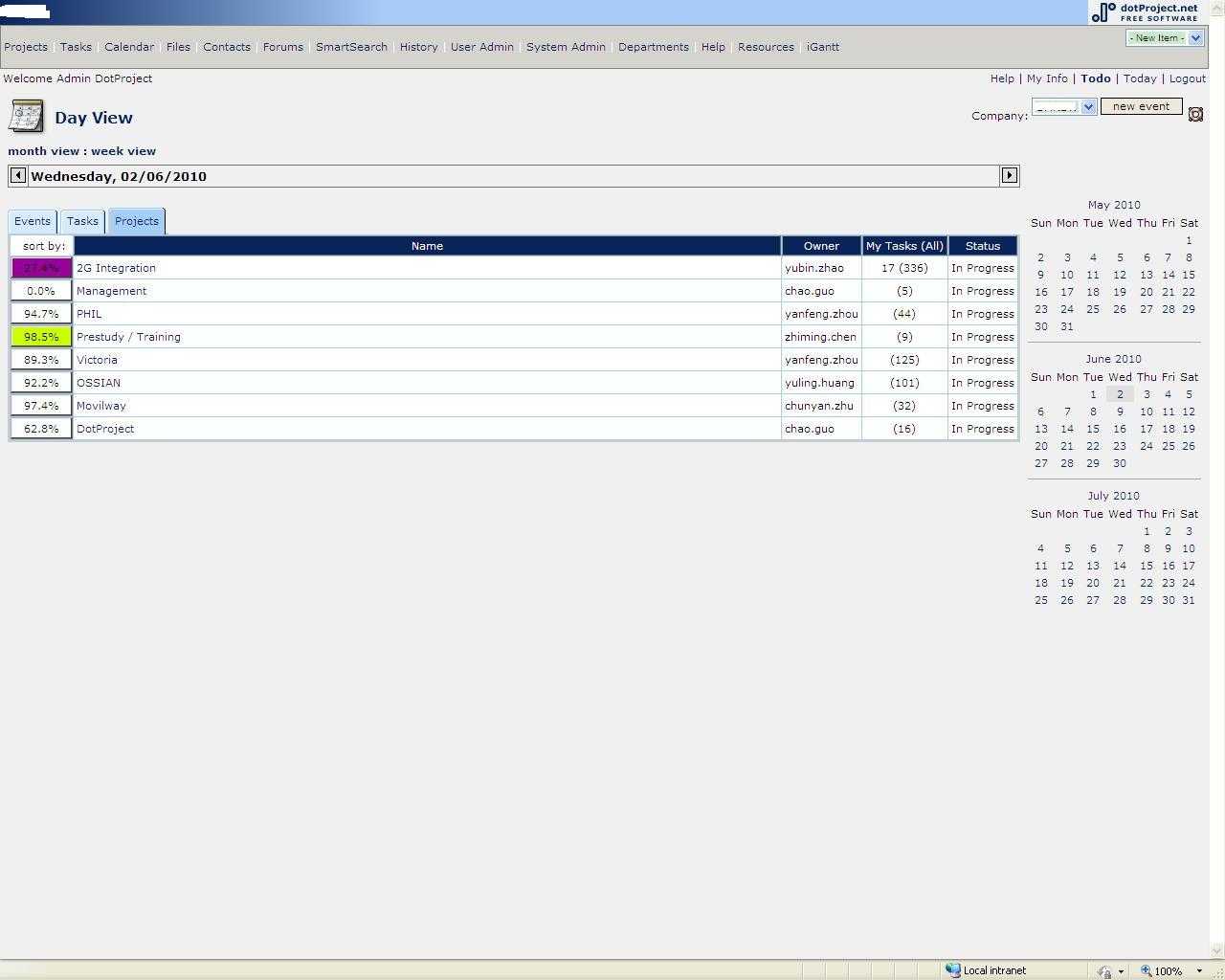
Task: Open SmartSearch in navigation bar
Action: (351, 47)
